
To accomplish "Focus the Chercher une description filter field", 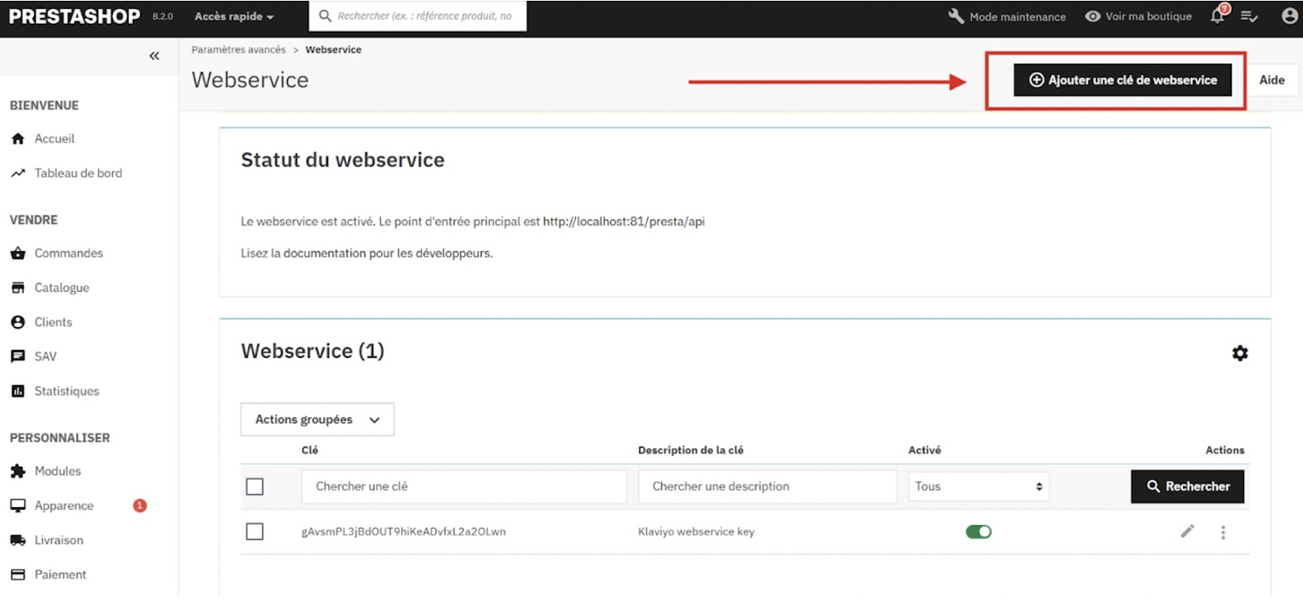I will tap(767, 486).
